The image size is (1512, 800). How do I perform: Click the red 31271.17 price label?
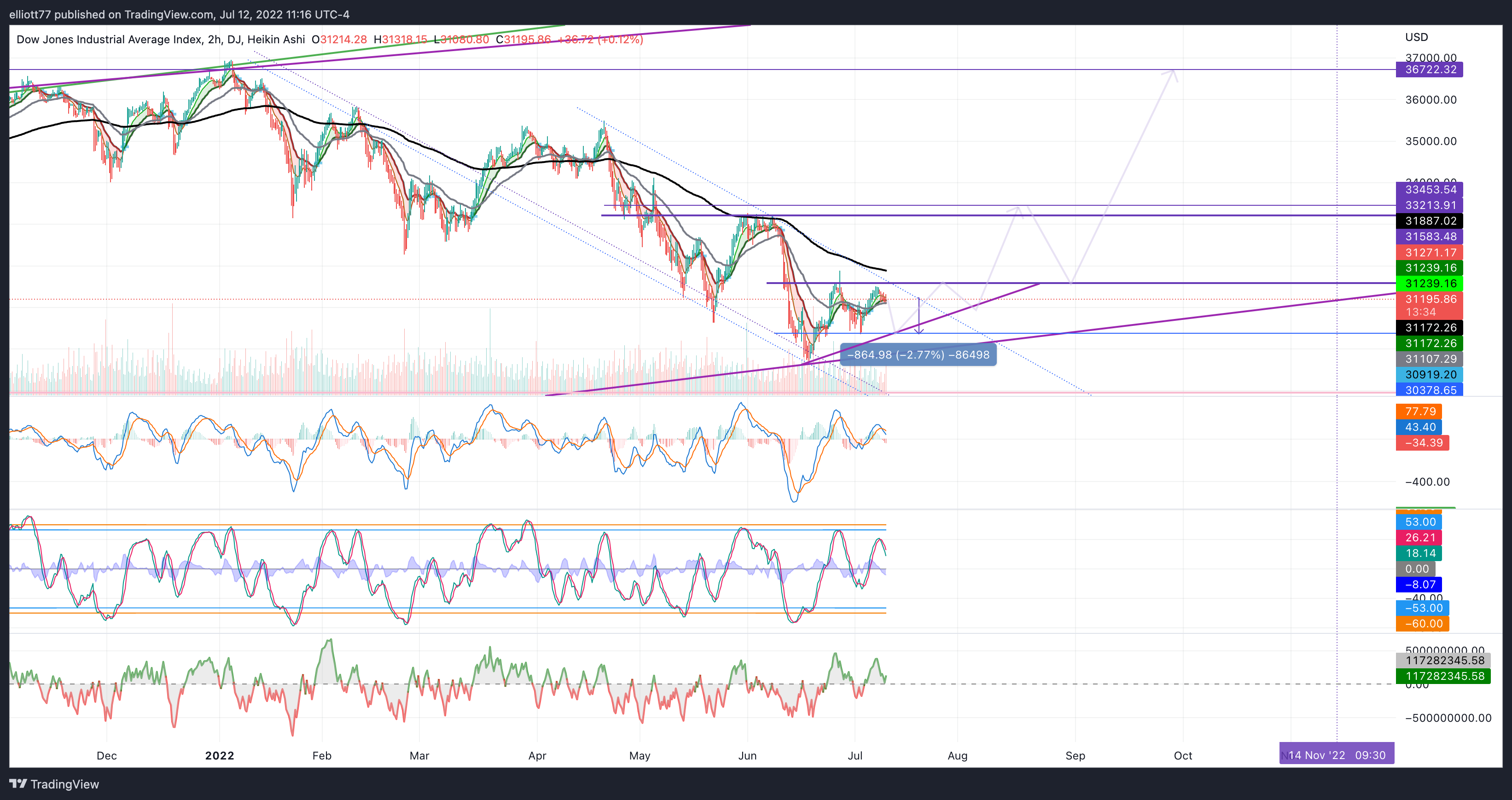(x=1429, y=252)
